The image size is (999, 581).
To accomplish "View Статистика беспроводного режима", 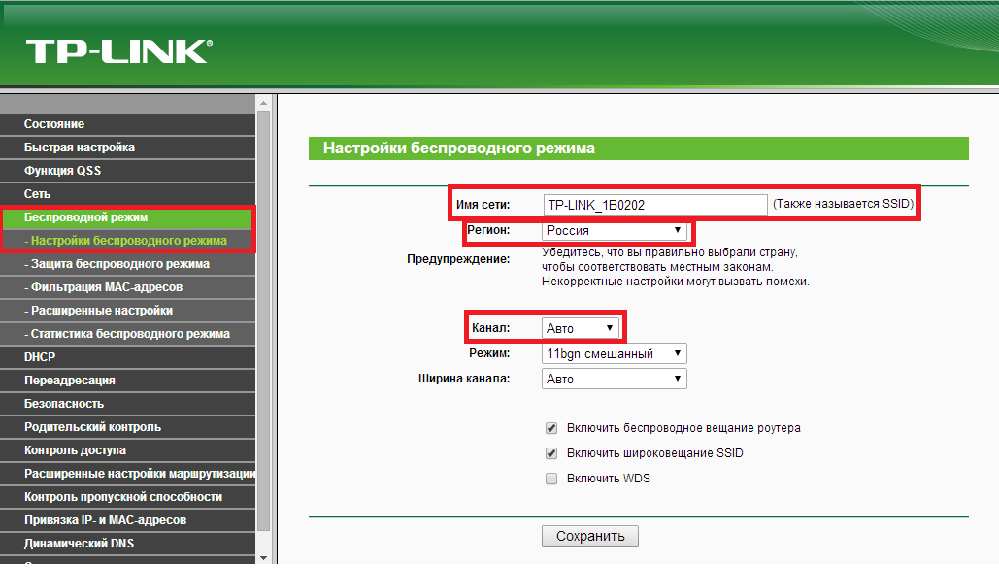I will coord(127,334).
